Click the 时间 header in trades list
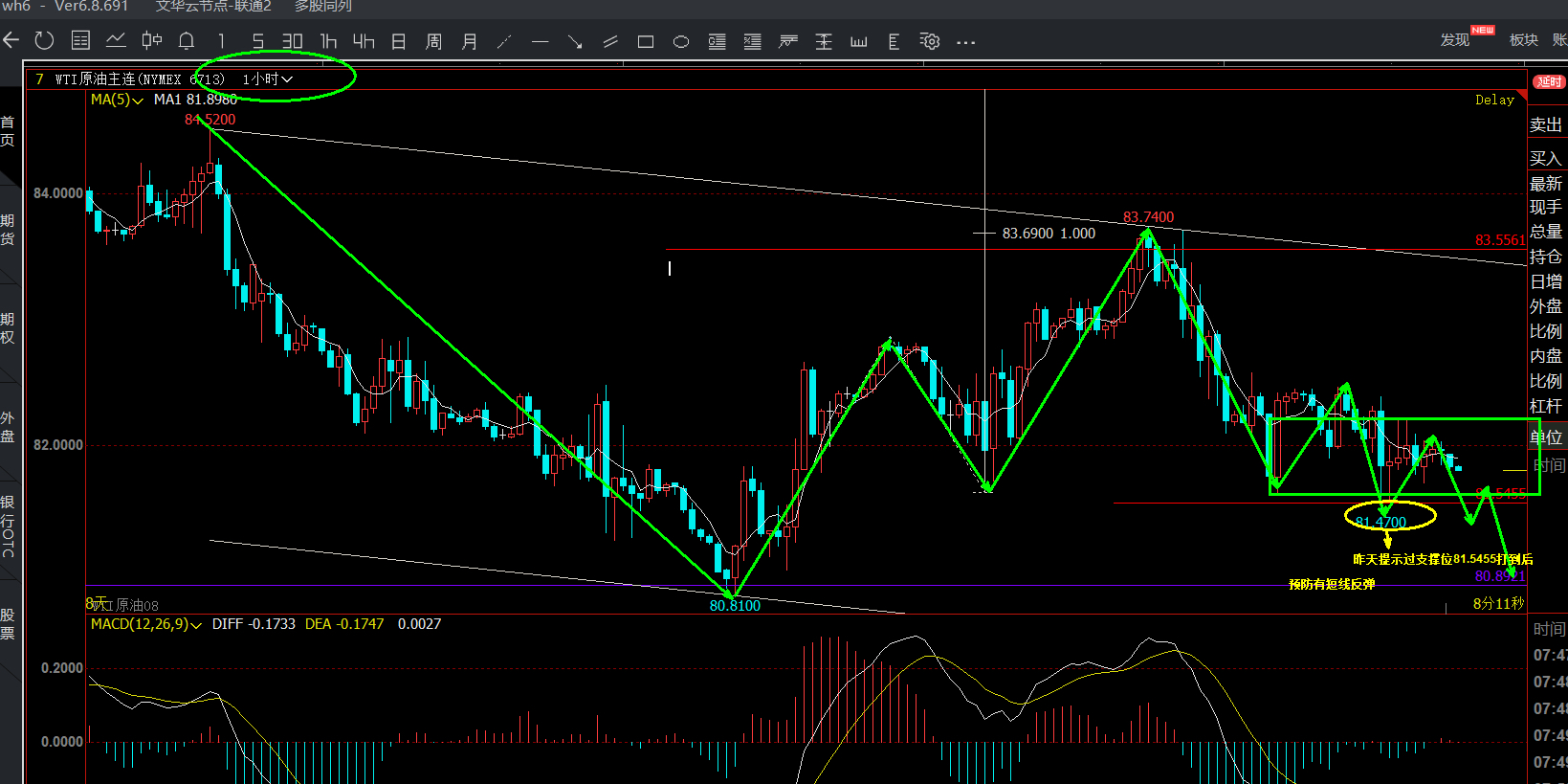Viewport: 1568px width, 784px height. pos(1550,629)
